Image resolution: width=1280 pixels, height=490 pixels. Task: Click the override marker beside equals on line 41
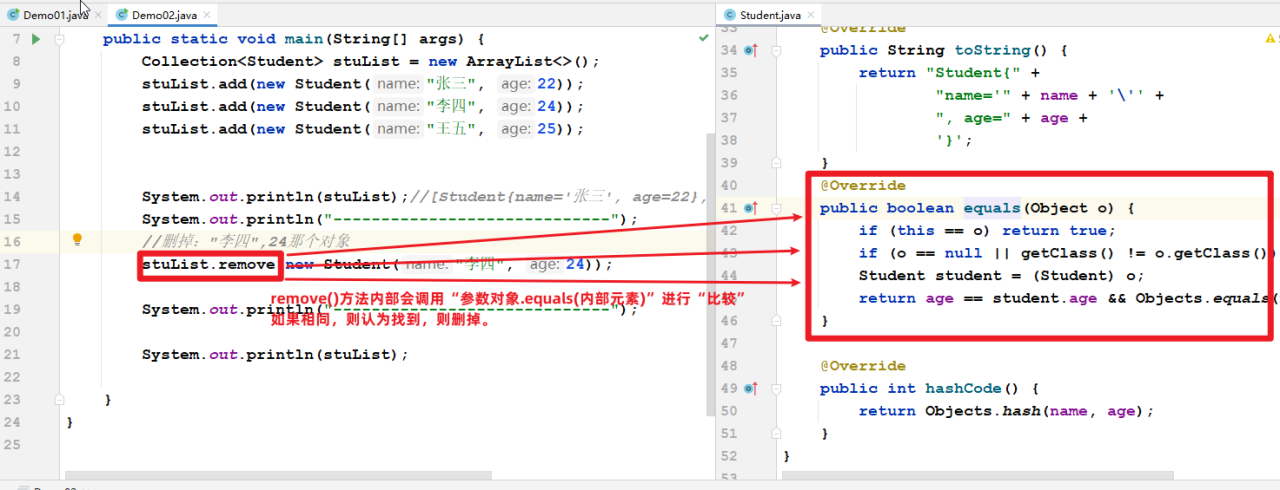click(750, 208)
